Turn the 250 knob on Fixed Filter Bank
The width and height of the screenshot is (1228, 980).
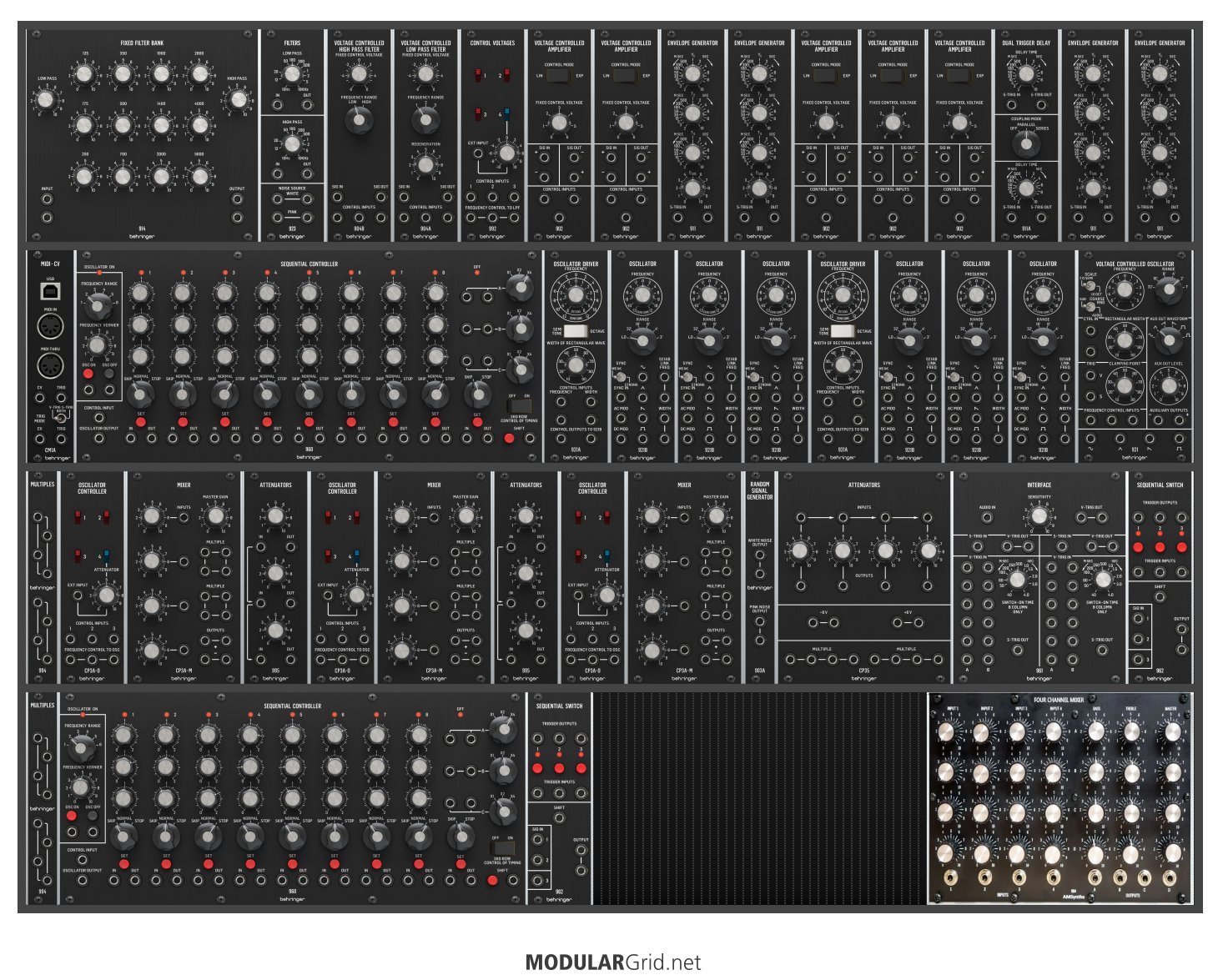click(x=83, y=176)
